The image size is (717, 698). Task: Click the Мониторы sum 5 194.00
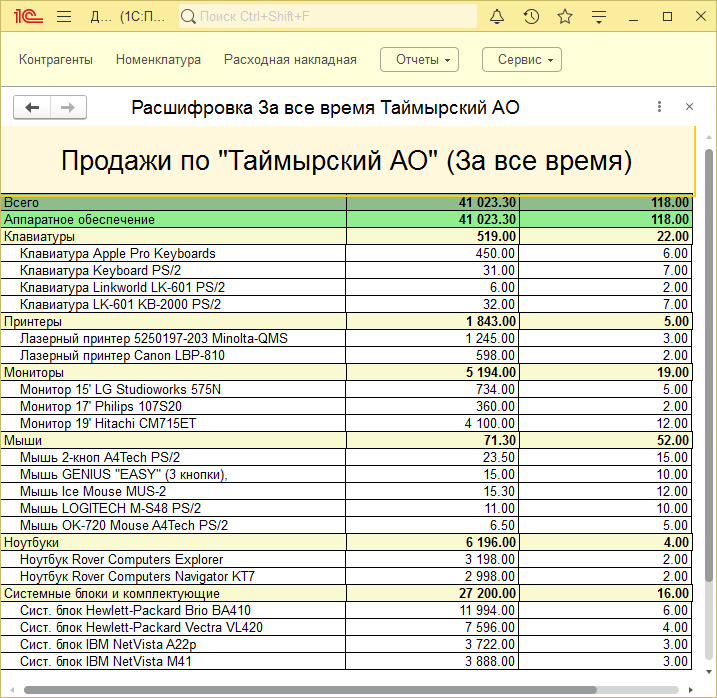point(491,372)
